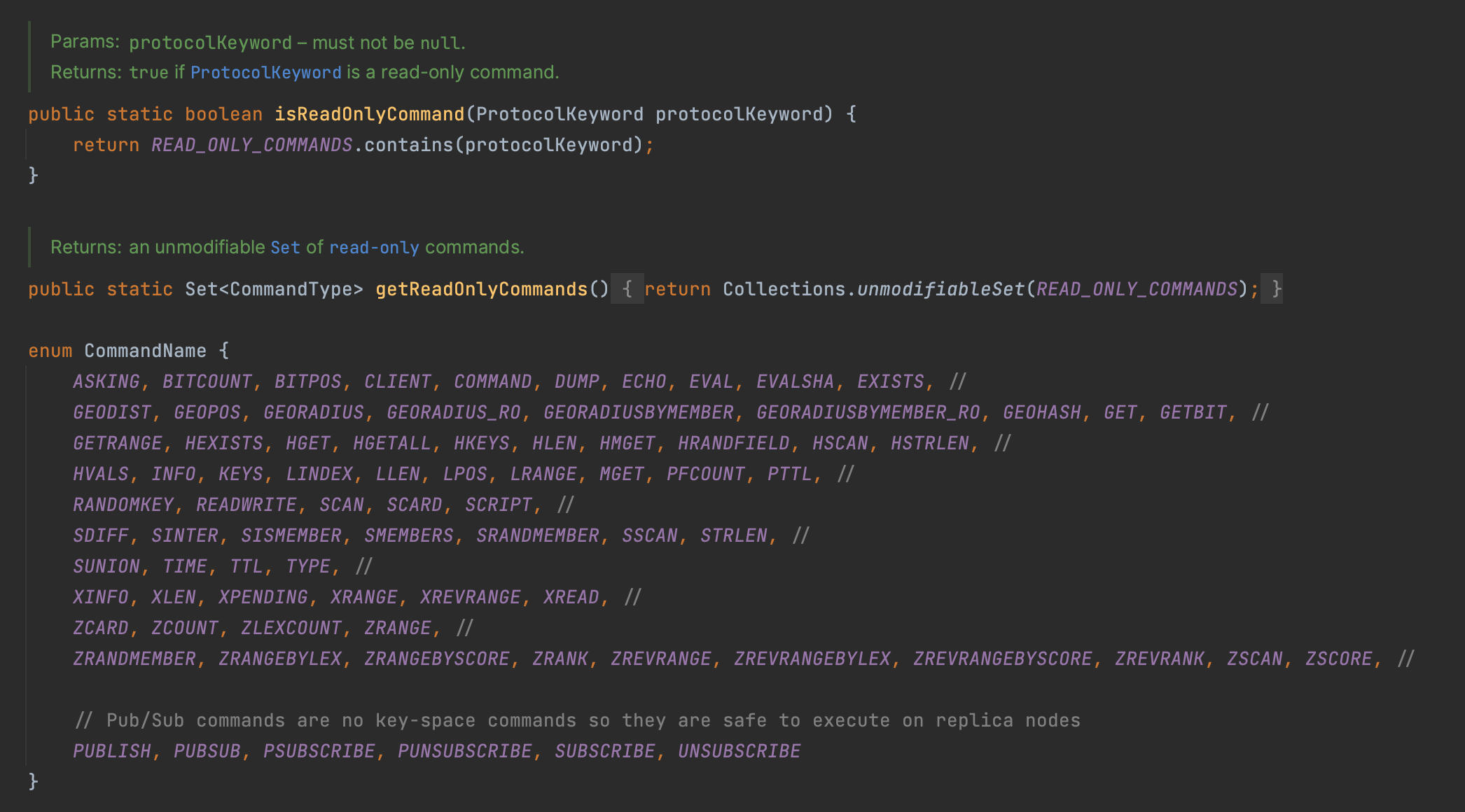Place cursor on isReadOnlyCommand method name
This screenshot has width=1465, height=812.
click(x=369, y=114)
